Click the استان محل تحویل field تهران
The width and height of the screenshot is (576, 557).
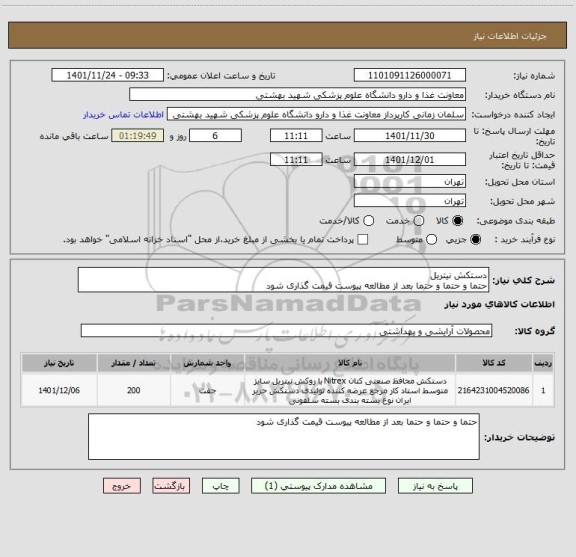410,182
